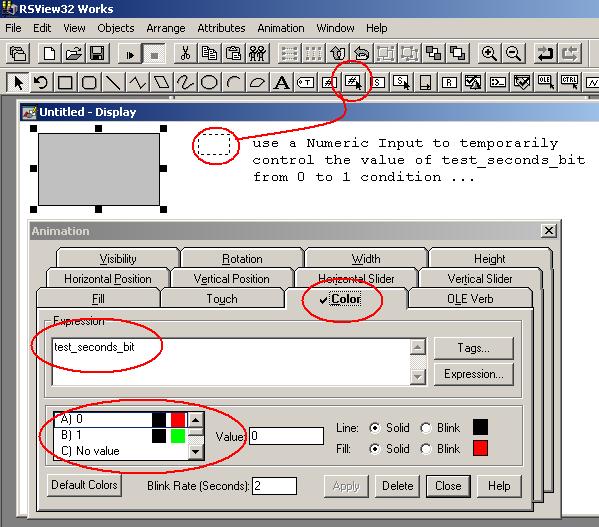Click green fill swatch in row B
The image size is (599, 527).
click(x=178, y=436)
